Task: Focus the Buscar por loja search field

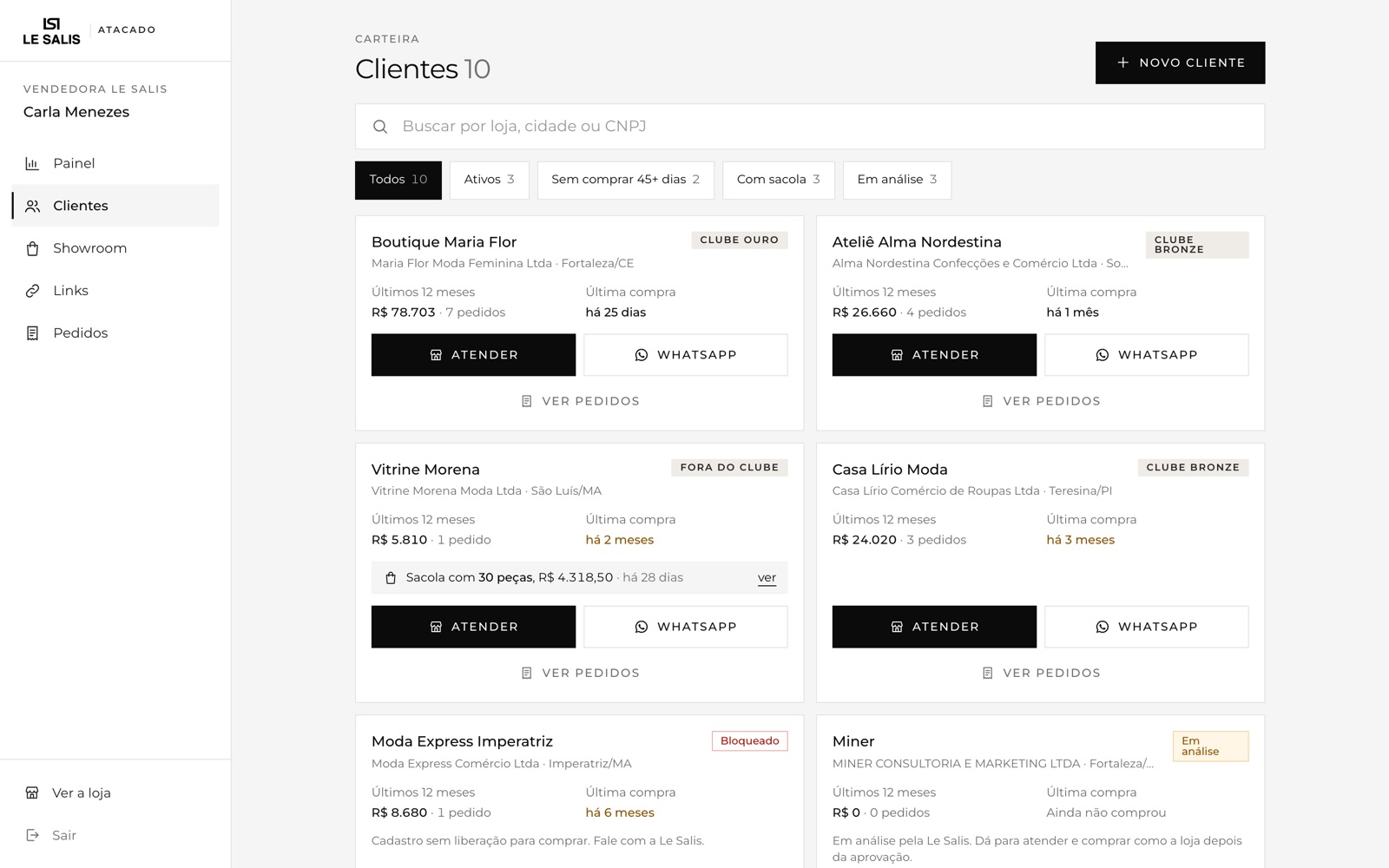Action: tap(810, 127)
